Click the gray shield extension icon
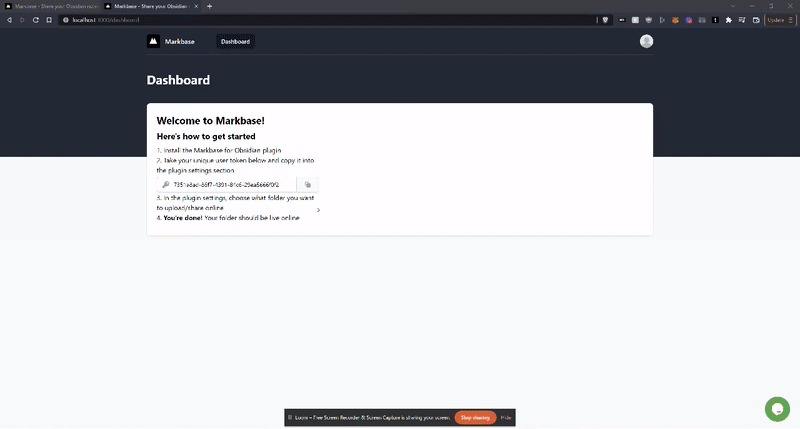 click(648, 20)
